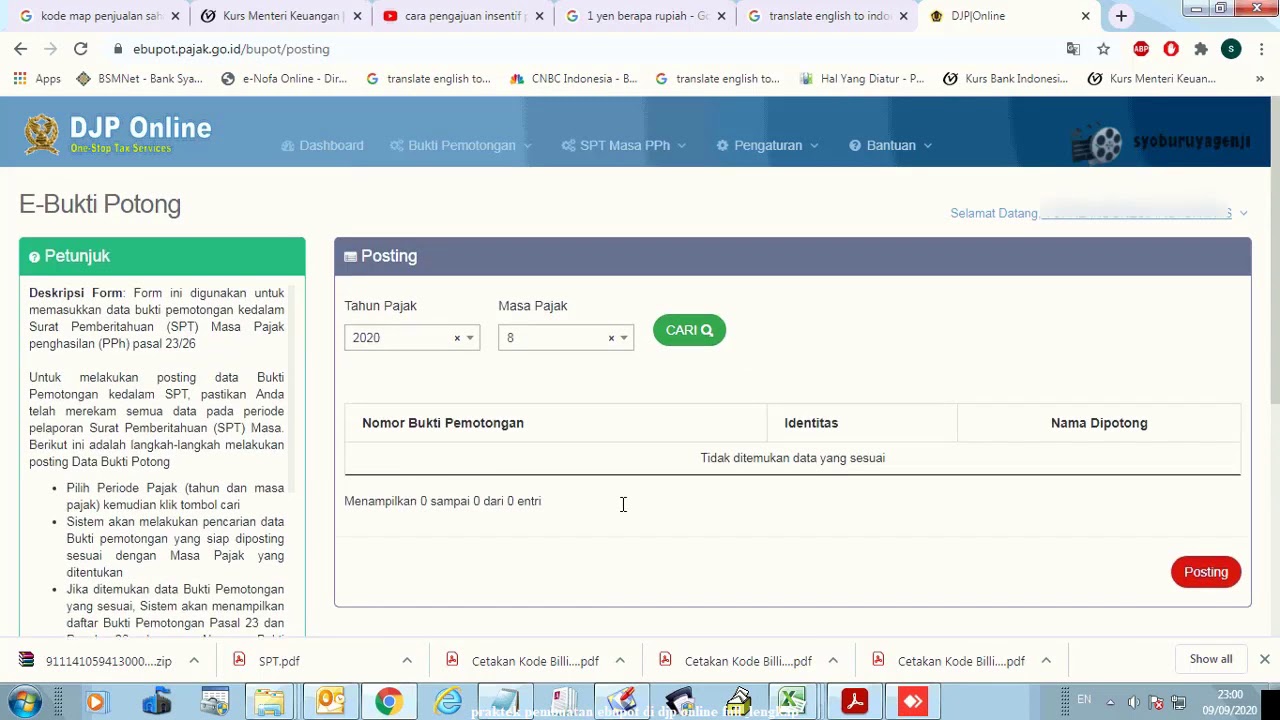Open the Bantuan menu
Viewport: 1280px width, 720px height.
(890, 145)
